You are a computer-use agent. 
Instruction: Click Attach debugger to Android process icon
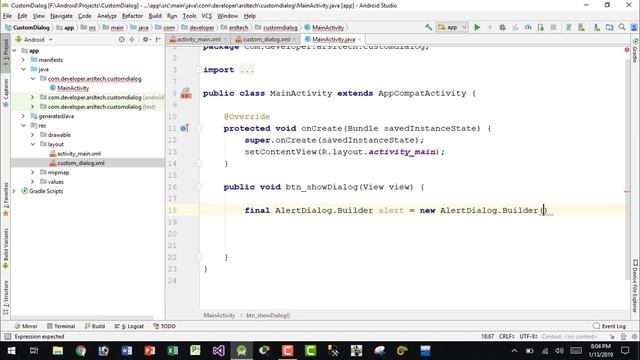pyautogui.click(x=541, y=27)
